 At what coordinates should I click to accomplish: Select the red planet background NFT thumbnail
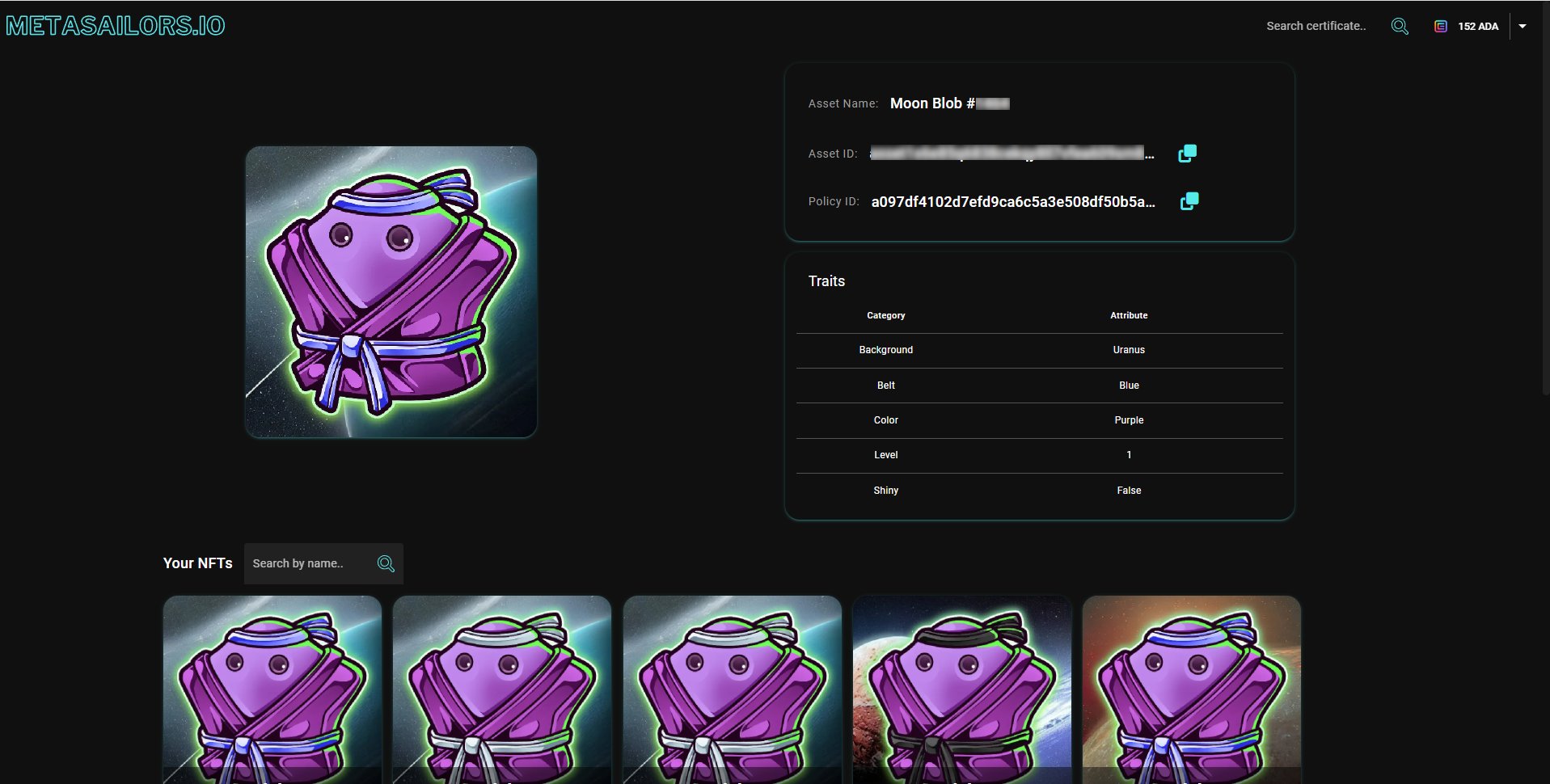(x=1192, y=689)
